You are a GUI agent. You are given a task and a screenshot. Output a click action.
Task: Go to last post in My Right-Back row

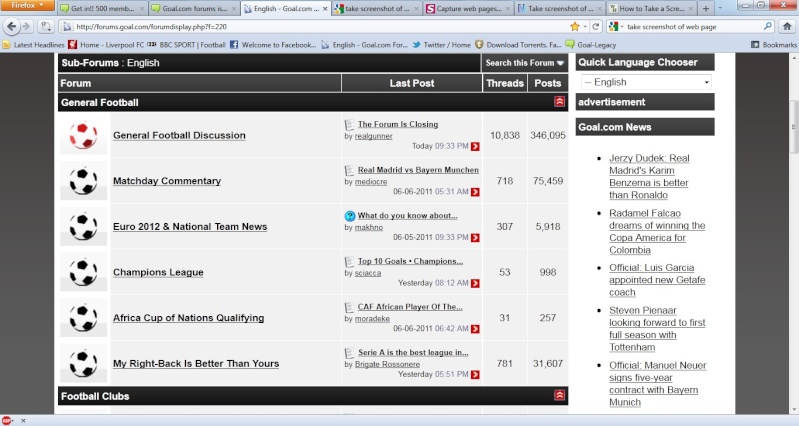[x=475, y=375]
